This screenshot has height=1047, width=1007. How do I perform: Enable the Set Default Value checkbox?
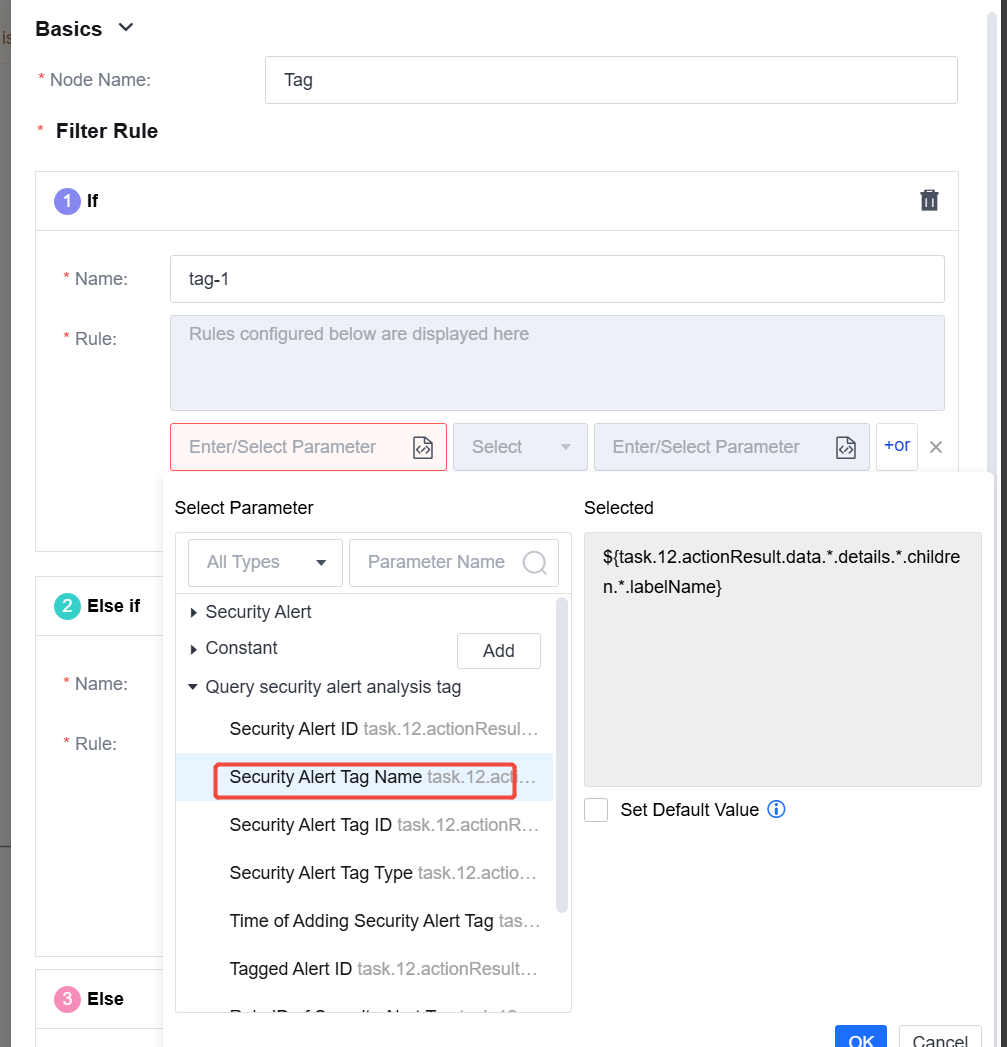tap(596, 810)
